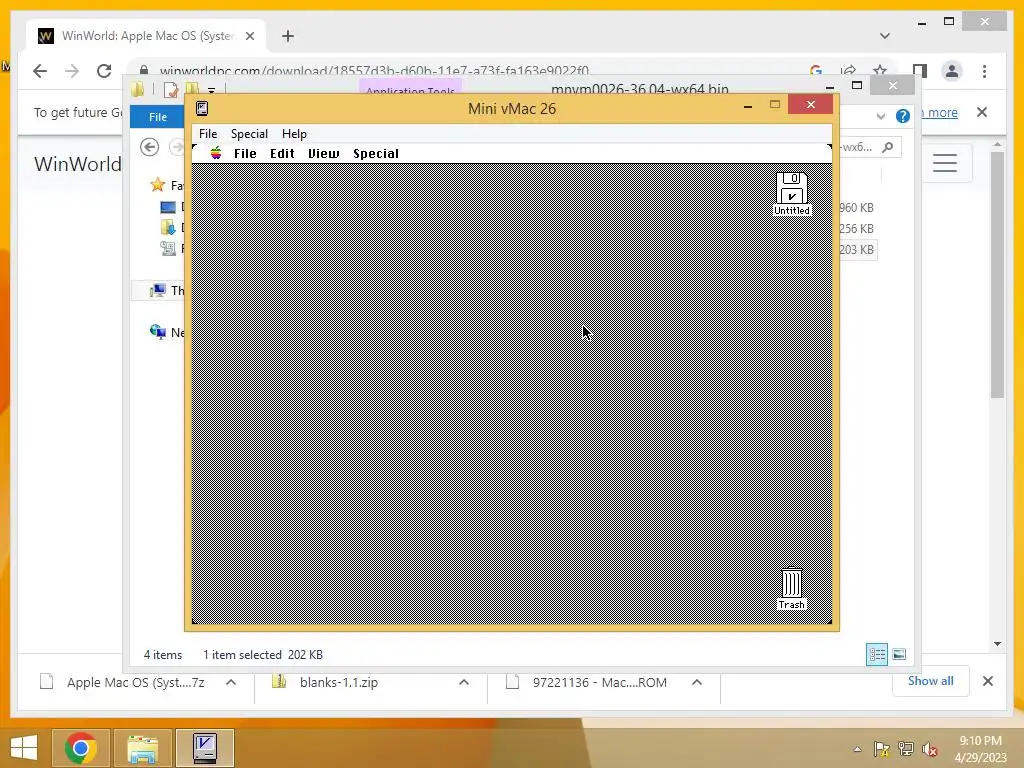The height and width of the screenshot is (768, 1024).
Task: Click the Mini vMac title bar app icon
Action: [x=202, y=108]
